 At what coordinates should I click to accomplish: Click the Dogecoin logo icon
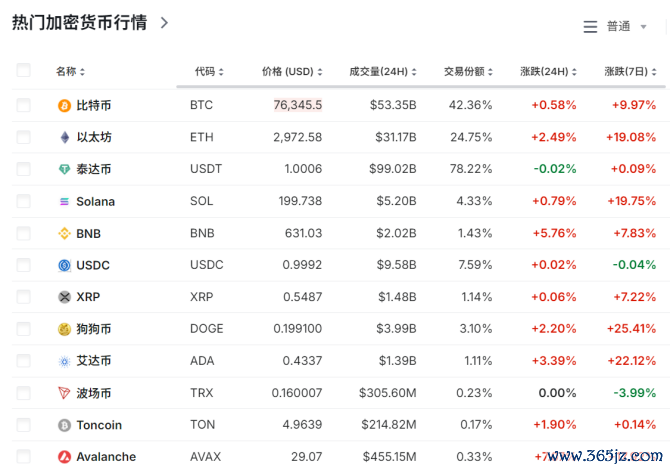point(65,329)
